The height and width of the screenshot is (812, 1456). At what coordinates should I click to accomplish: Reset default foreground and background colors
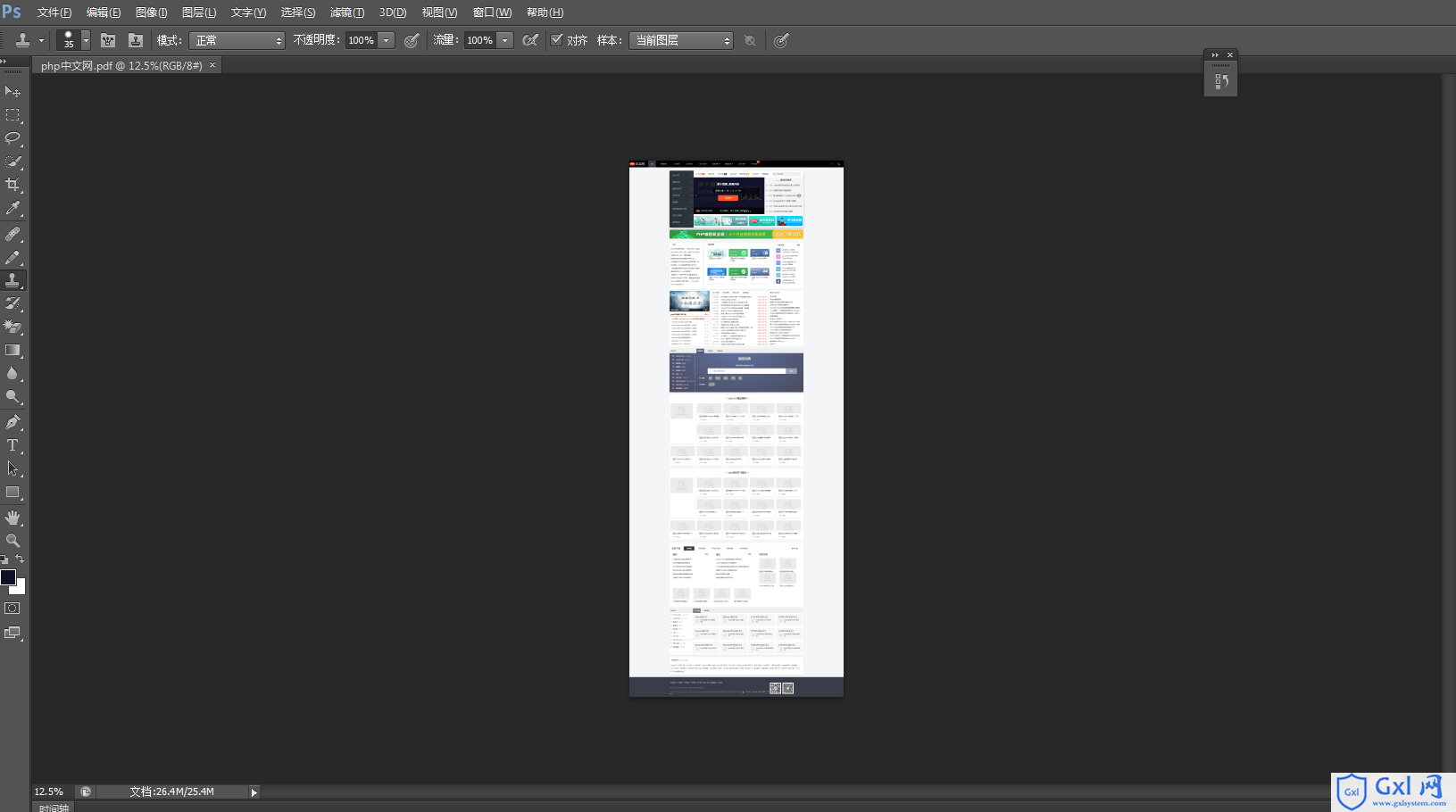tap(4, 559)
